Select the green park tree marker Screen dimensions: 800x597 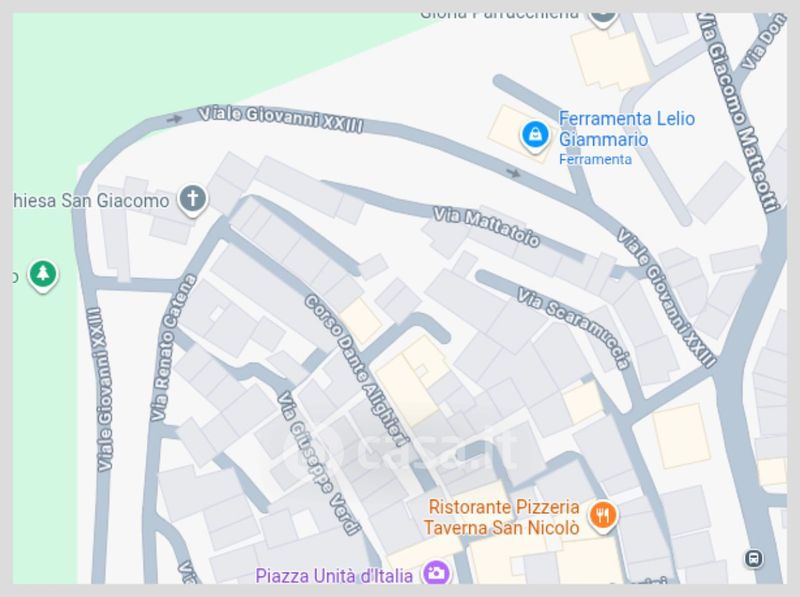[x=43, y=276]
